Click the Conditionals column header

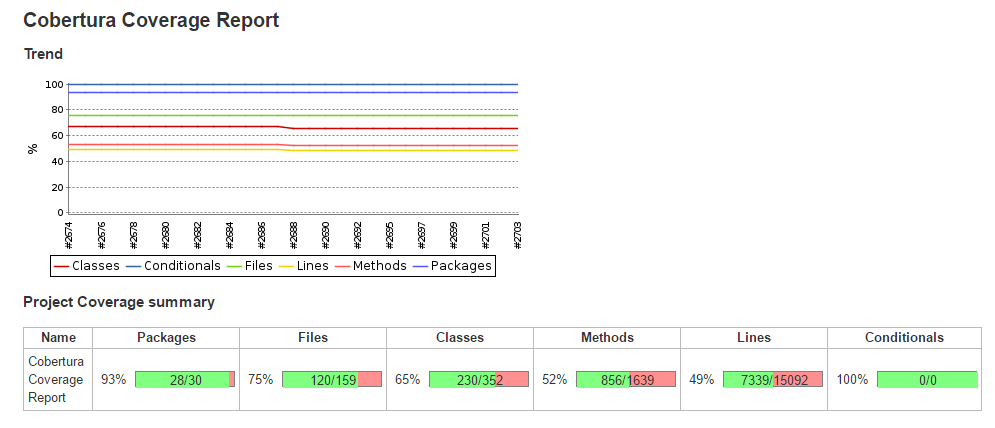pyautogui.click(x=904, y=338)
